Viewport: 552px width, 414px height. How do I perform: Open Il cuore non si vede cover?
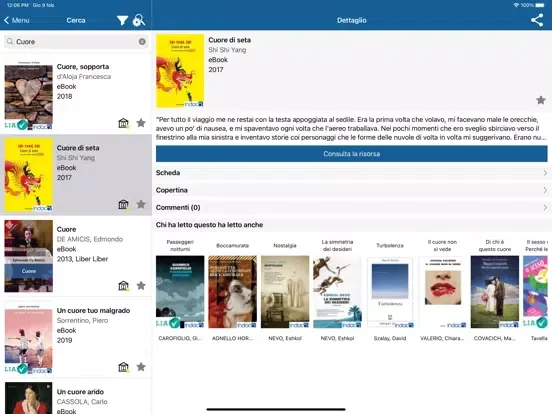(442, 292)
